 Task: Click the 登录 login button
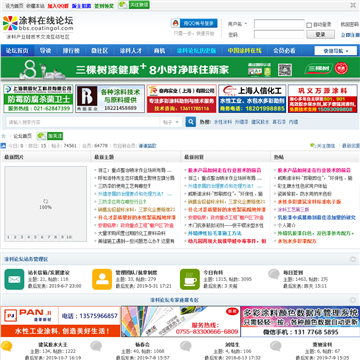coord(320,34)
